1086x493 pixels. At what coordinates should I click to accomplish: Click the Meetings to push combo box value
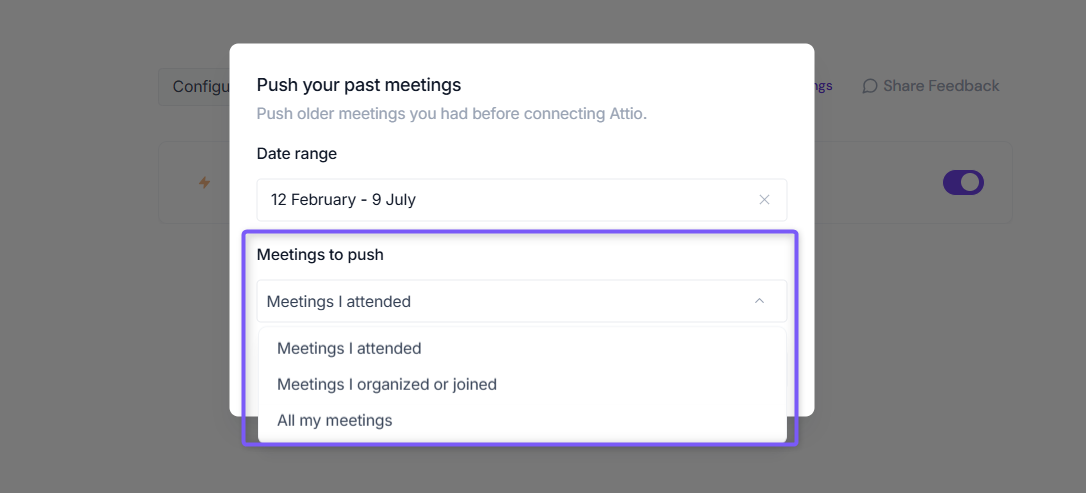click(x=522, y=301)
